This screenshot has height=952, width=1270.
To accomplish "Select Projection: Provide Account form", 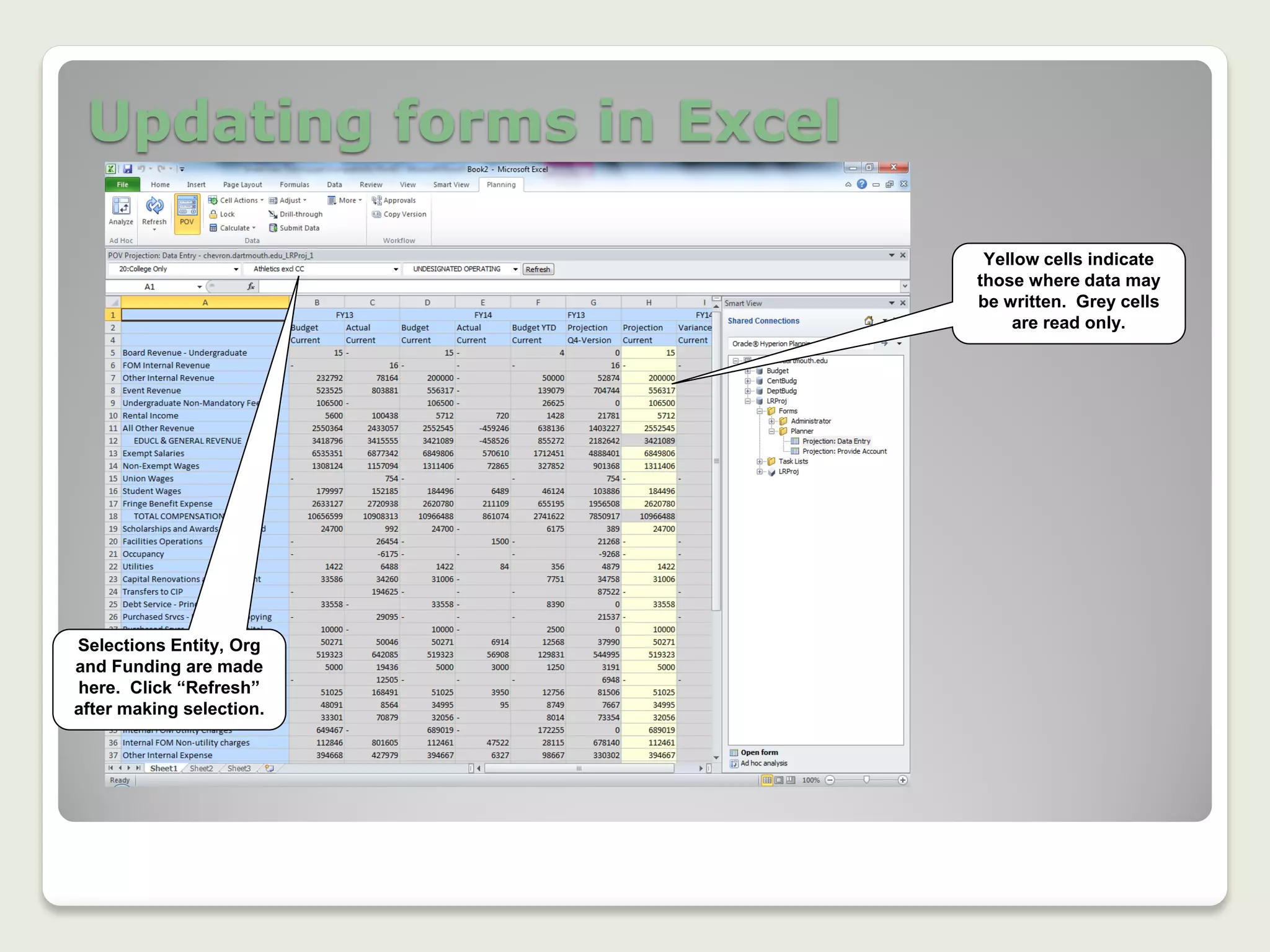I will click(x=844, y=451).
